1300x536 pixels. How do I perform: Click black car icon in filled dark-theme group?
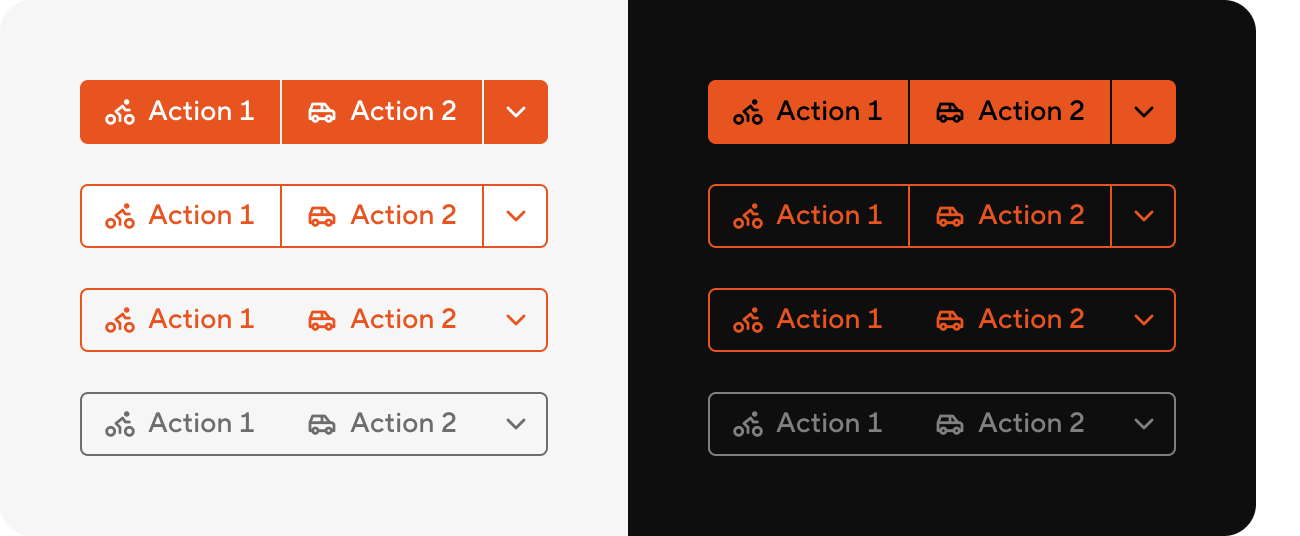click(950, 112)
